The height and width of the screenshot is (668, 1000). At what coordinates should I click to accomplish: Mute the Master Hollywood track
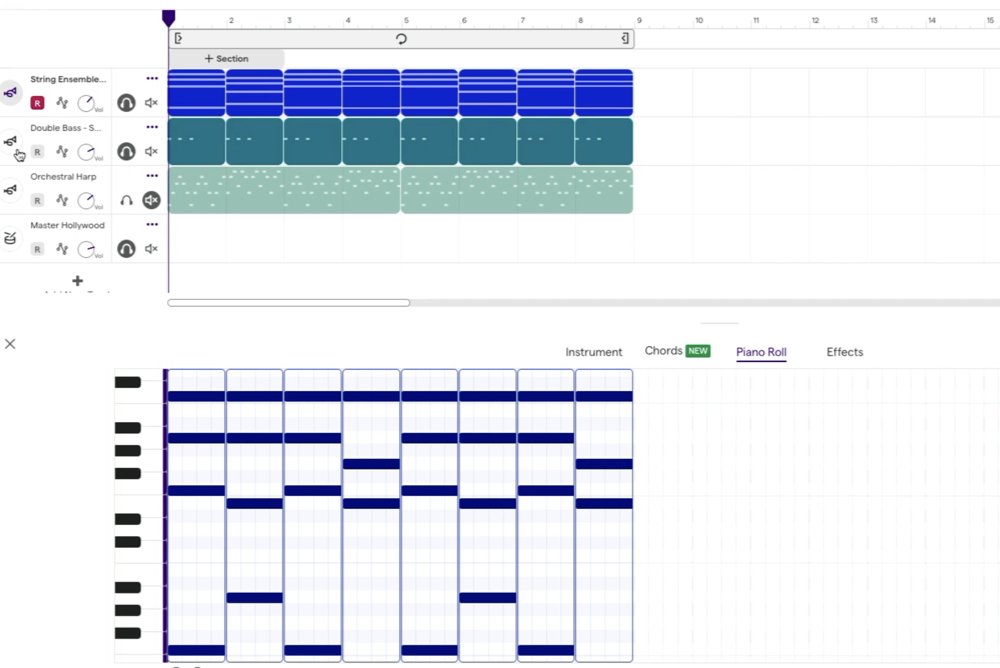[x=151, y=248]
